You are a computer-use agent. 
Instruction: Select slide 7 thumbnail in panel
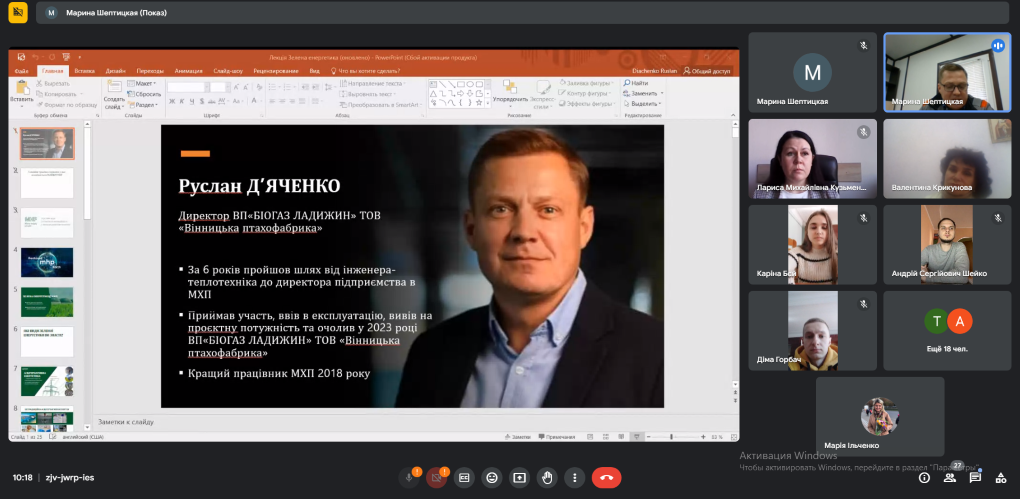click(47, 381)
